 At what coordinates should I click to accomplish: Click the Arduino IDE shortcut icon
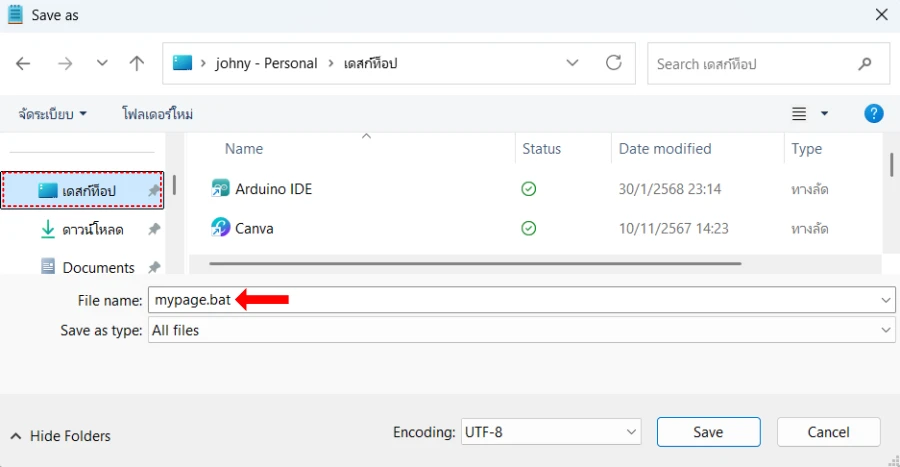[x=221, y=189]
